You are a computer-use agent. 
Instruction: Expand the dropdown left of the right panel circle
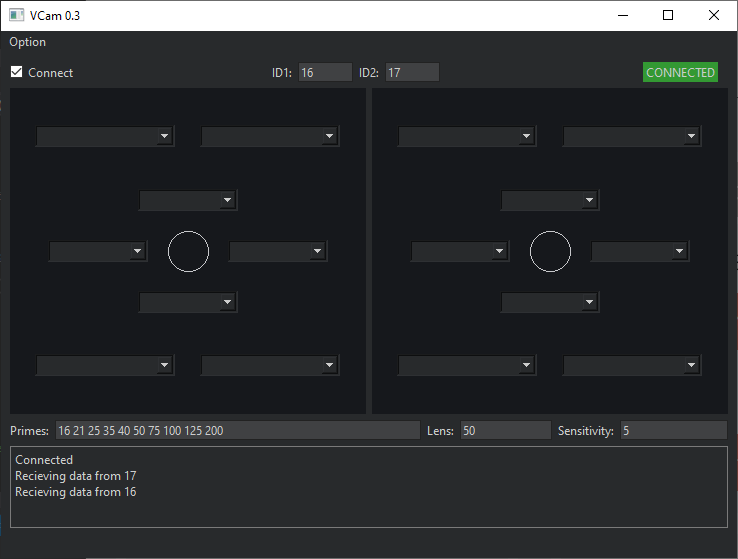460,251
